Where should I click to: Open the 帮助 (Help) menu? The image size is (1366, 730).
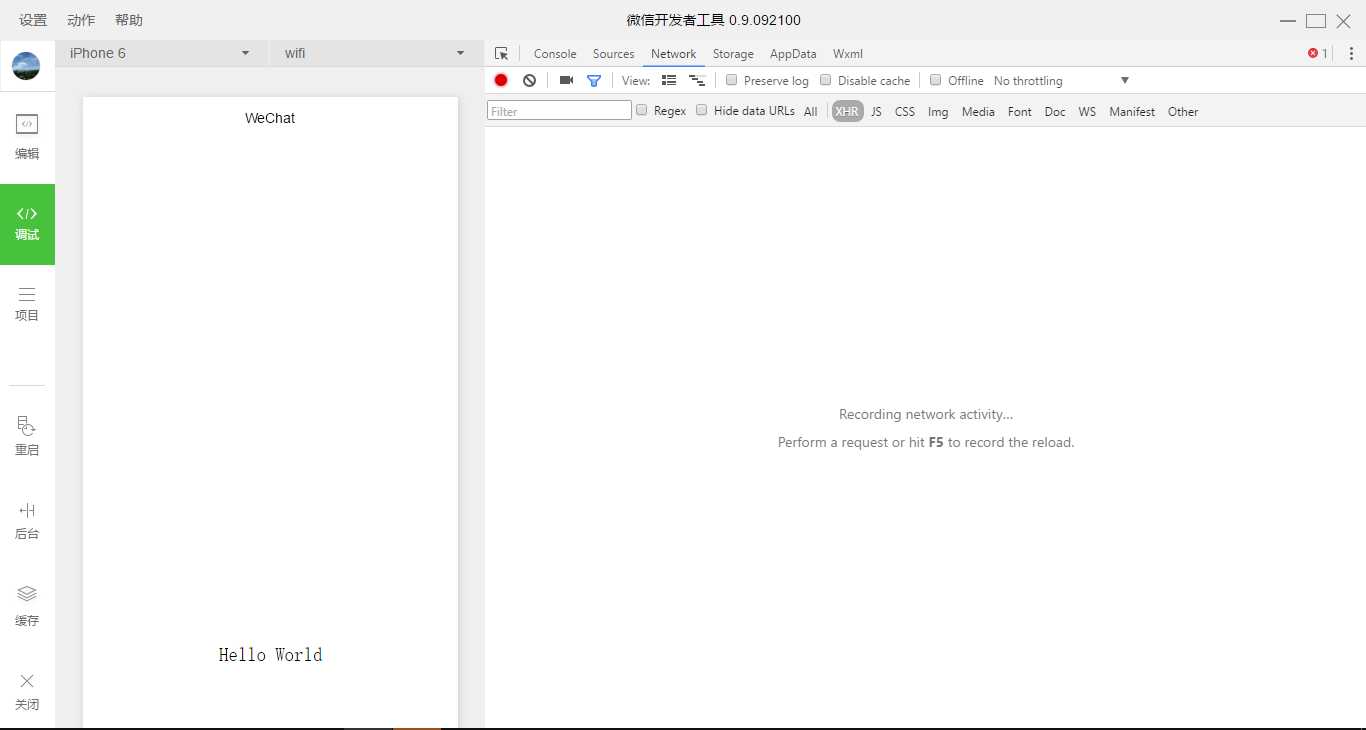click(x=129, y=20)
